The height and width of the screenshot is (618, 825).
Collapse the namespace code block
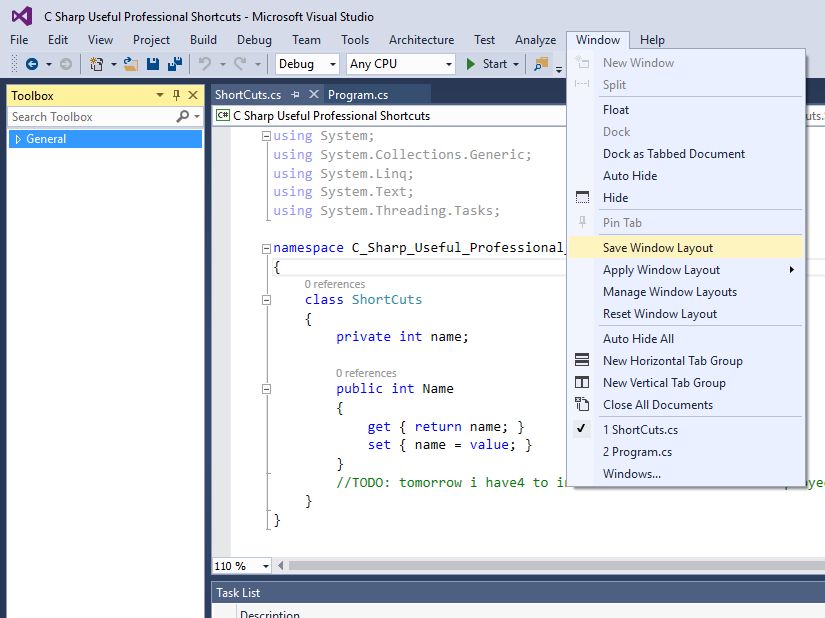(266, 248)
